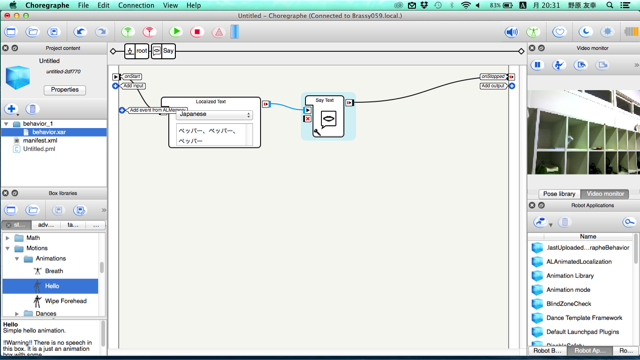The width and height of the screenshot is (640, 360).
Task: Collapse the behavior_1 folder
Action: tap(6, 124)
